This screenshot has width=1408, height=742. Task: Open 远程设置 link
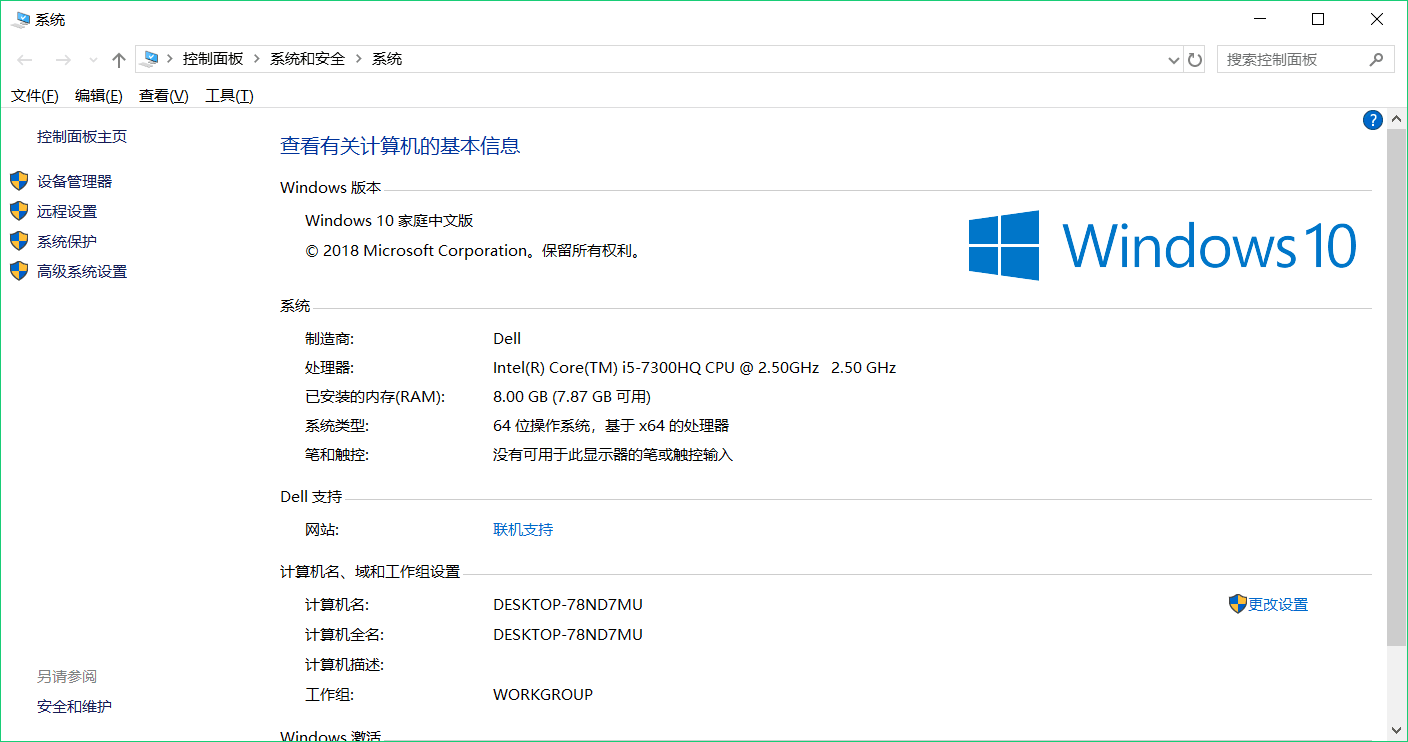pos(67,212)
